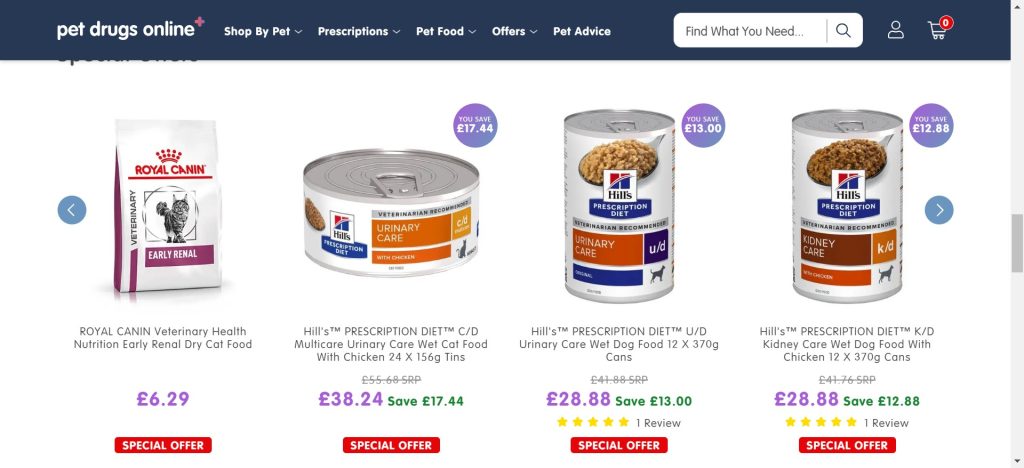Open Royal Canin Early Renal Dry Cat Food link
The image size is (1024, 468).
point(163,338)
